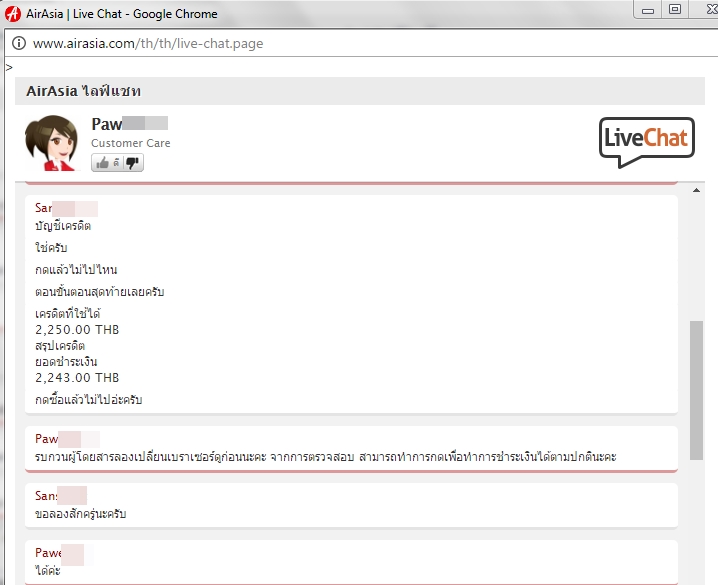Click the agent avatar picture
718x585 pixels.
pyautogui.click(x=52, y=143)
